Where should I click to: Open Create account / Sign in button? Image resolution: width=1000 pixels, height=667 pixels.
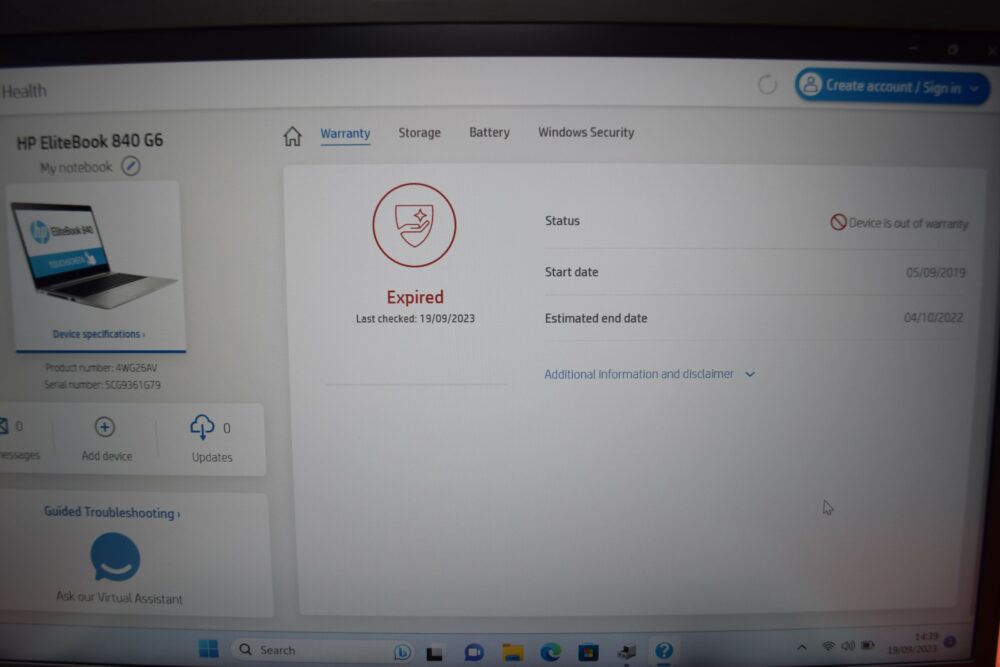pos(892,86)
